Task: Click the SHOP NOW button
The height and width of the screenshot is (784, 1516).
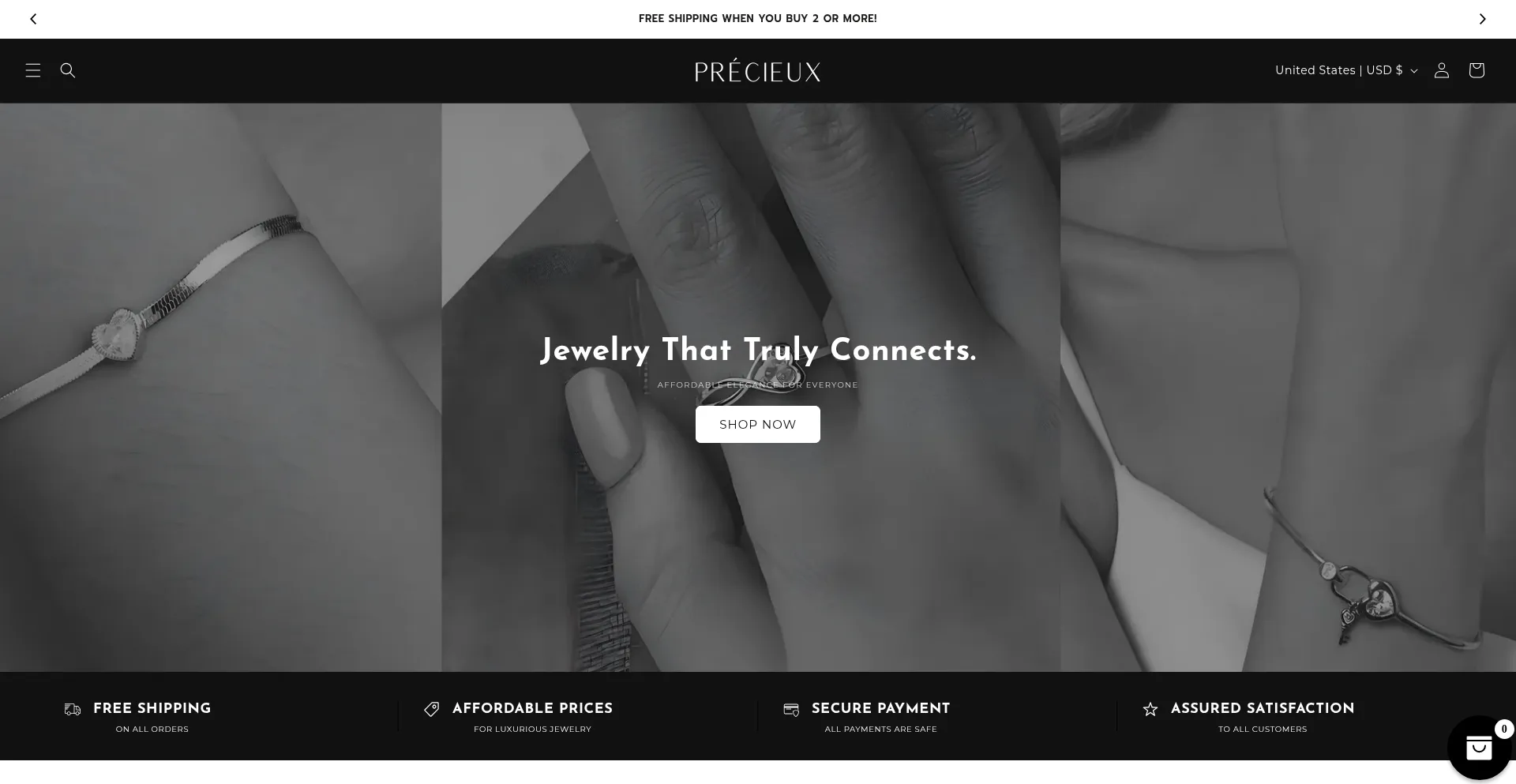Action: [x=758, y=424]
